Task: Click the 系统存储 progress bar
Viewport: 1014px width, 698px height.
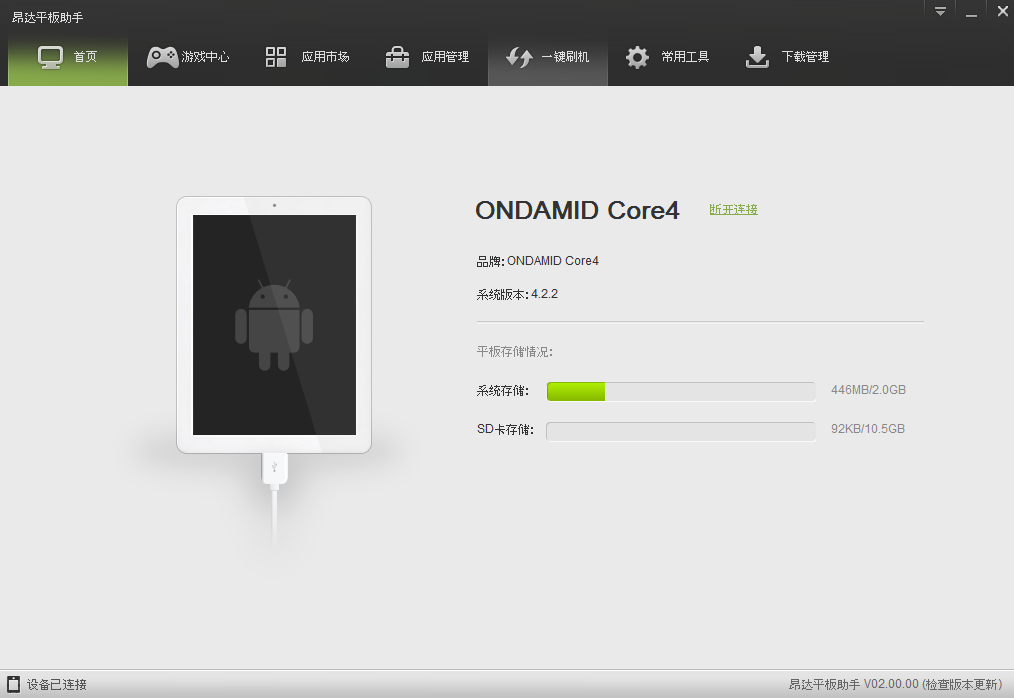Action: tap(681, 391)
